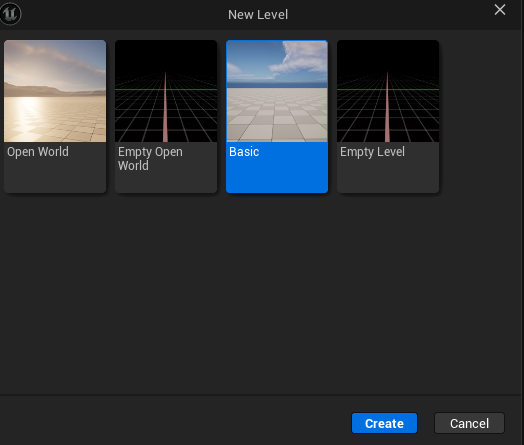
Task: Pick the Empty Level grid thumbnail
Action: click(388, 91)
